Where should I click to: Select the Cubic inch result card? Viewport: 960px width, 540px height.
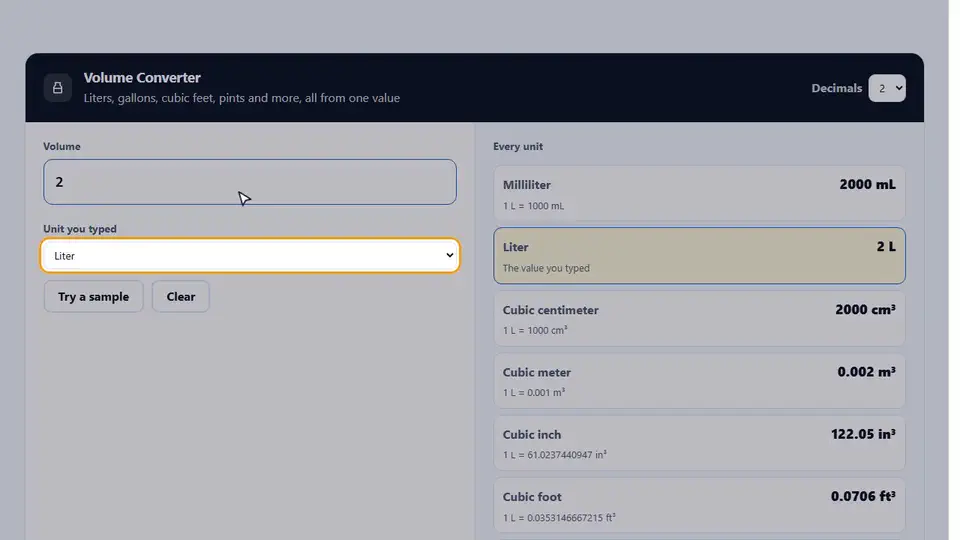coord(699,443)
